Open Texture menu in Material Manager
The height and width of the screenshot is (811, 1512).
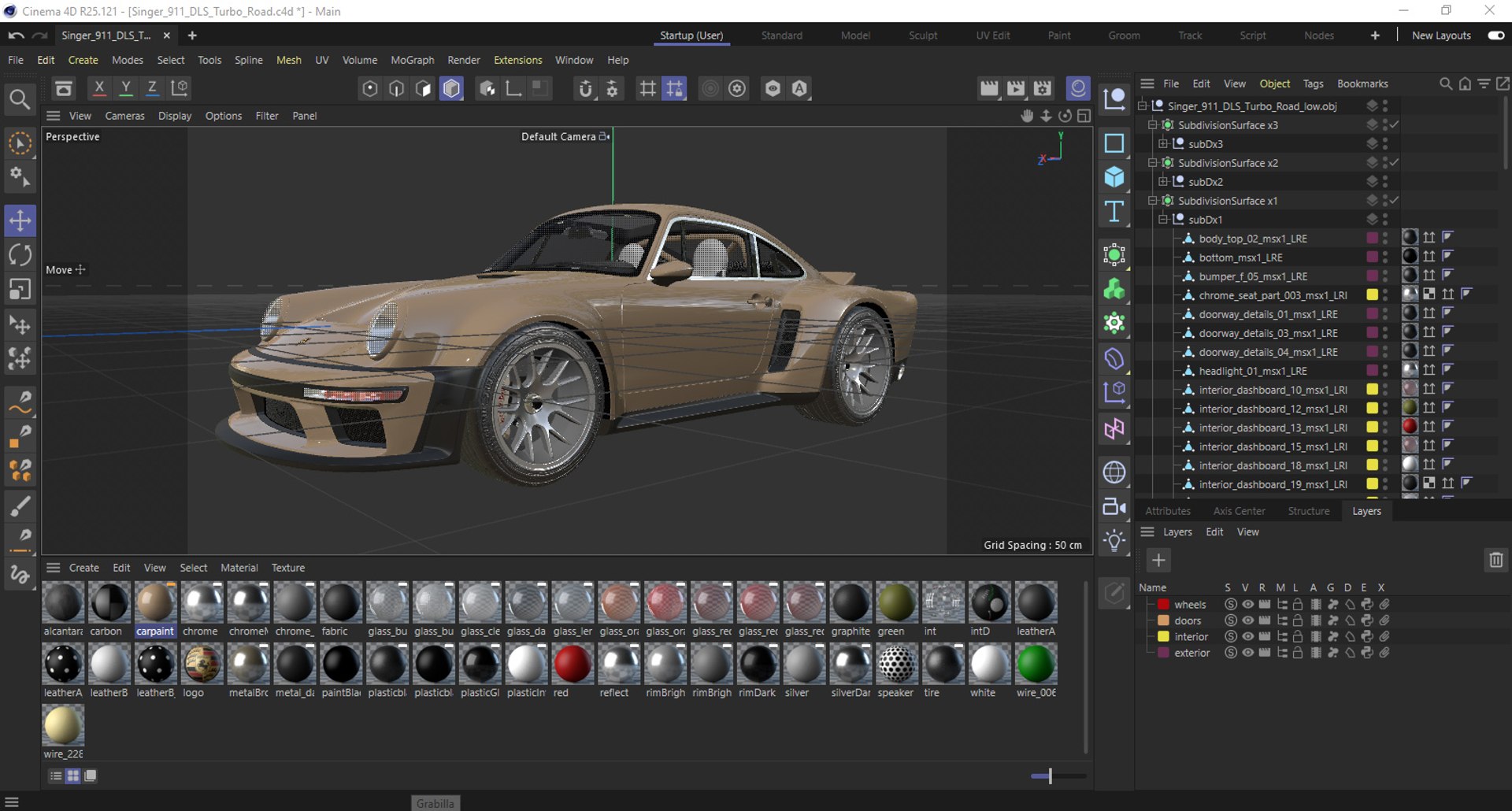287,568
